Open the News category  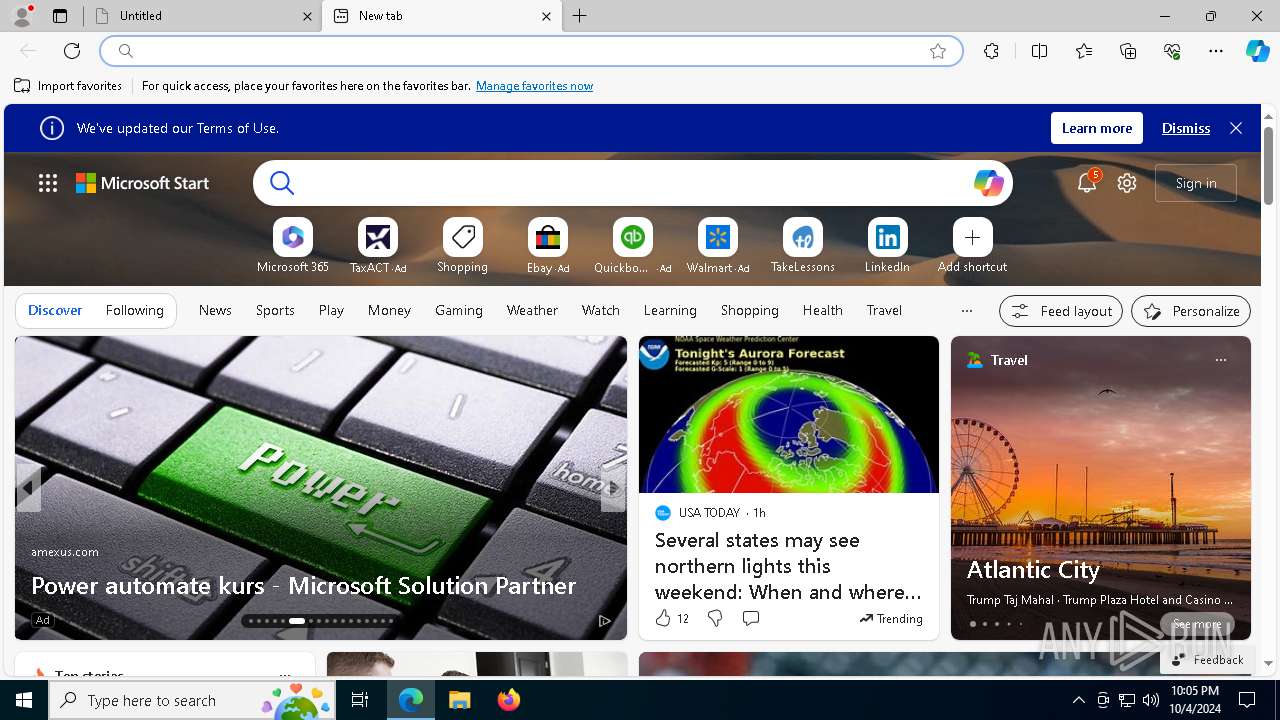tap(215, 311)
